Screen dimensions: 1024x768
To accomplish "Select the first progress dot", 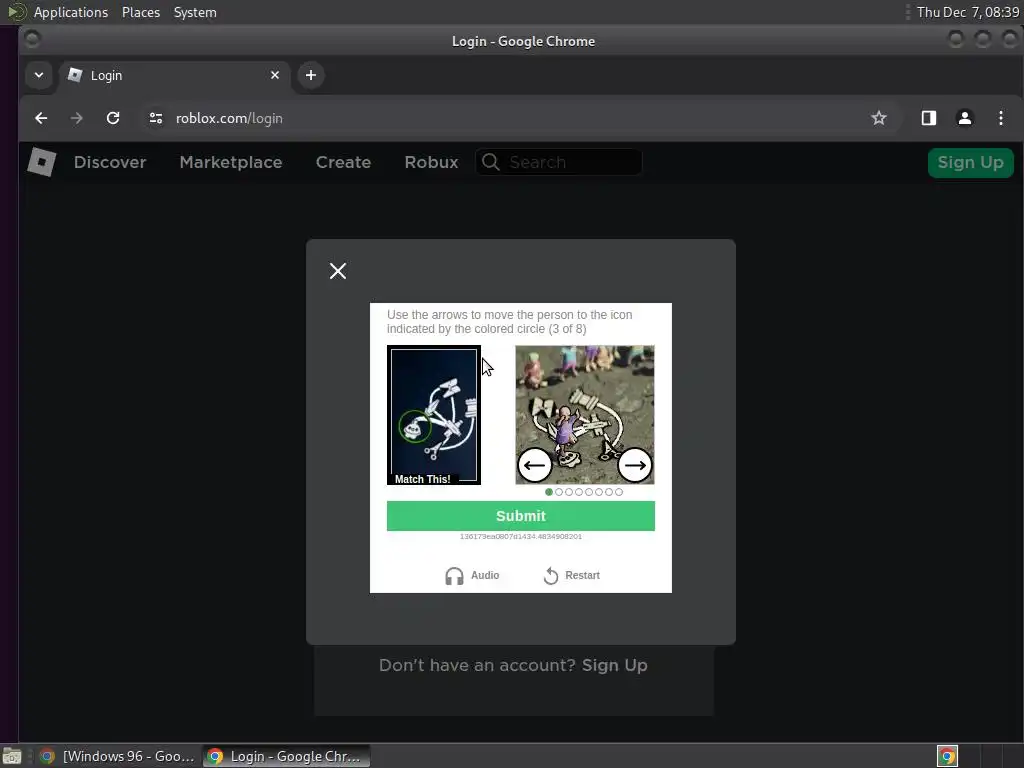I will 549,492.
